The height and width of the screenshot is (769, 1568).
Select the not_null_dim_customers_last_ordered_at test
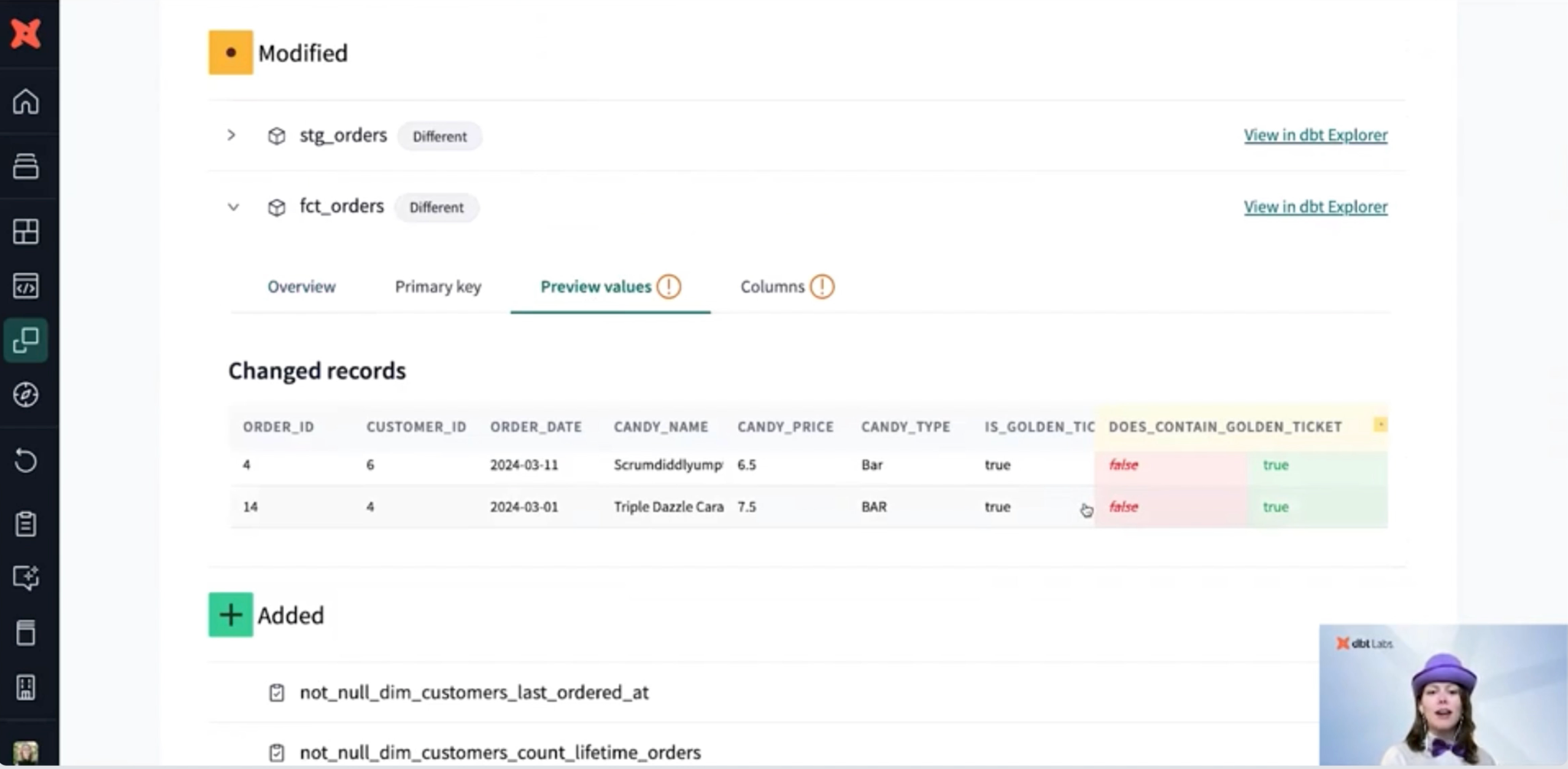473,692
